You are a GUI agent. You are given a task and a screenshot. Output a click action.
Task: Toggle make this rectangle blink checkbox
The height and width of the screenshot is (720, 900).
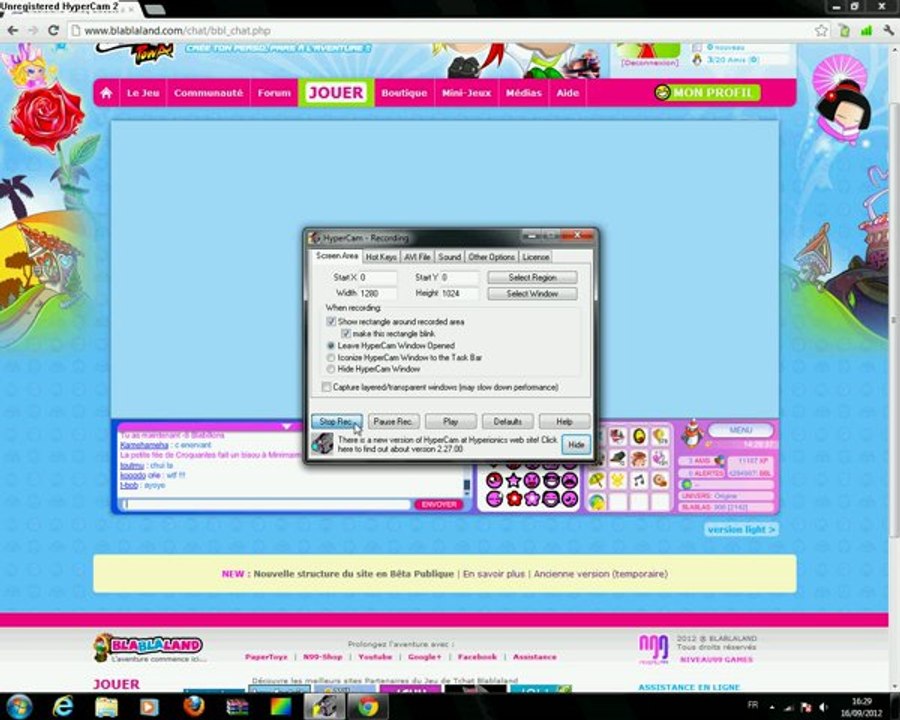click(x=346, y=334)
